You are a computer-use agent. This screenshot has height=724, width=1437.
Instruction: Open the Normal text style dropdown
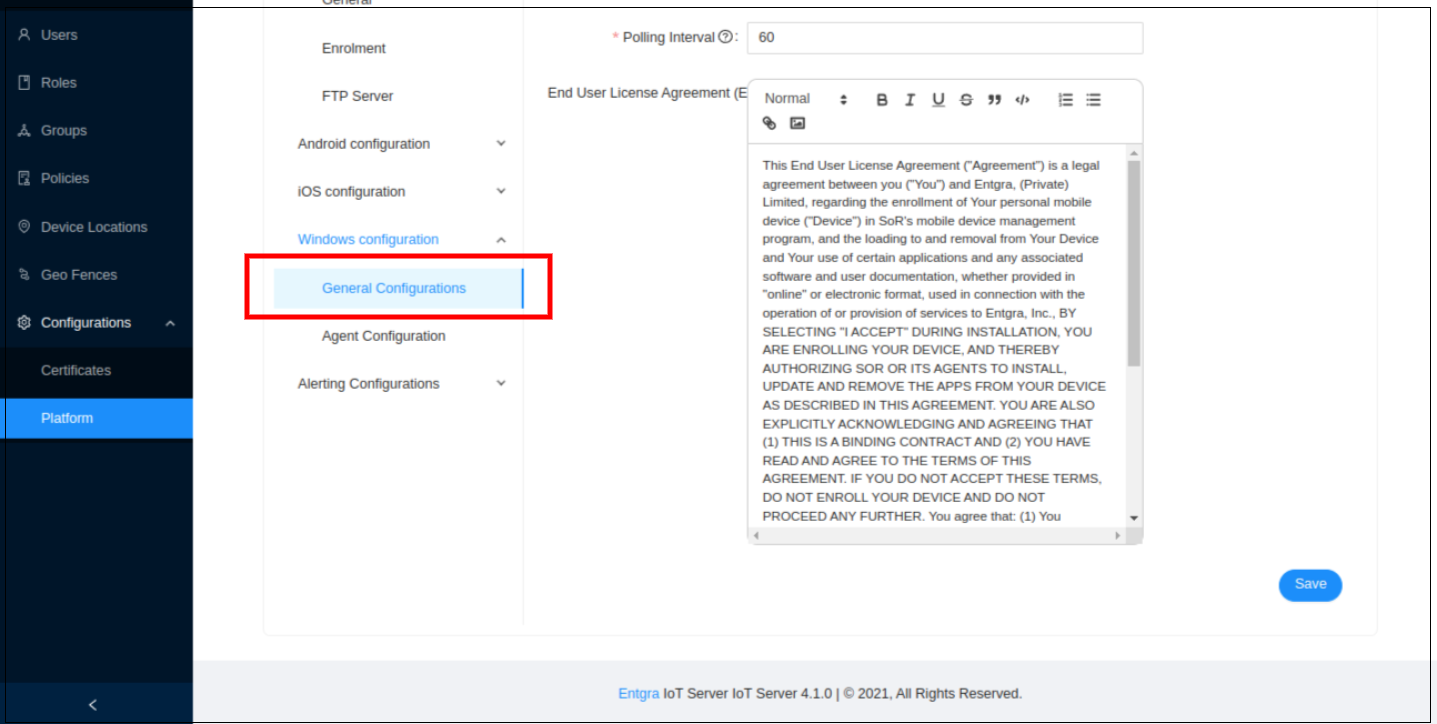click(x=800, y=98)
